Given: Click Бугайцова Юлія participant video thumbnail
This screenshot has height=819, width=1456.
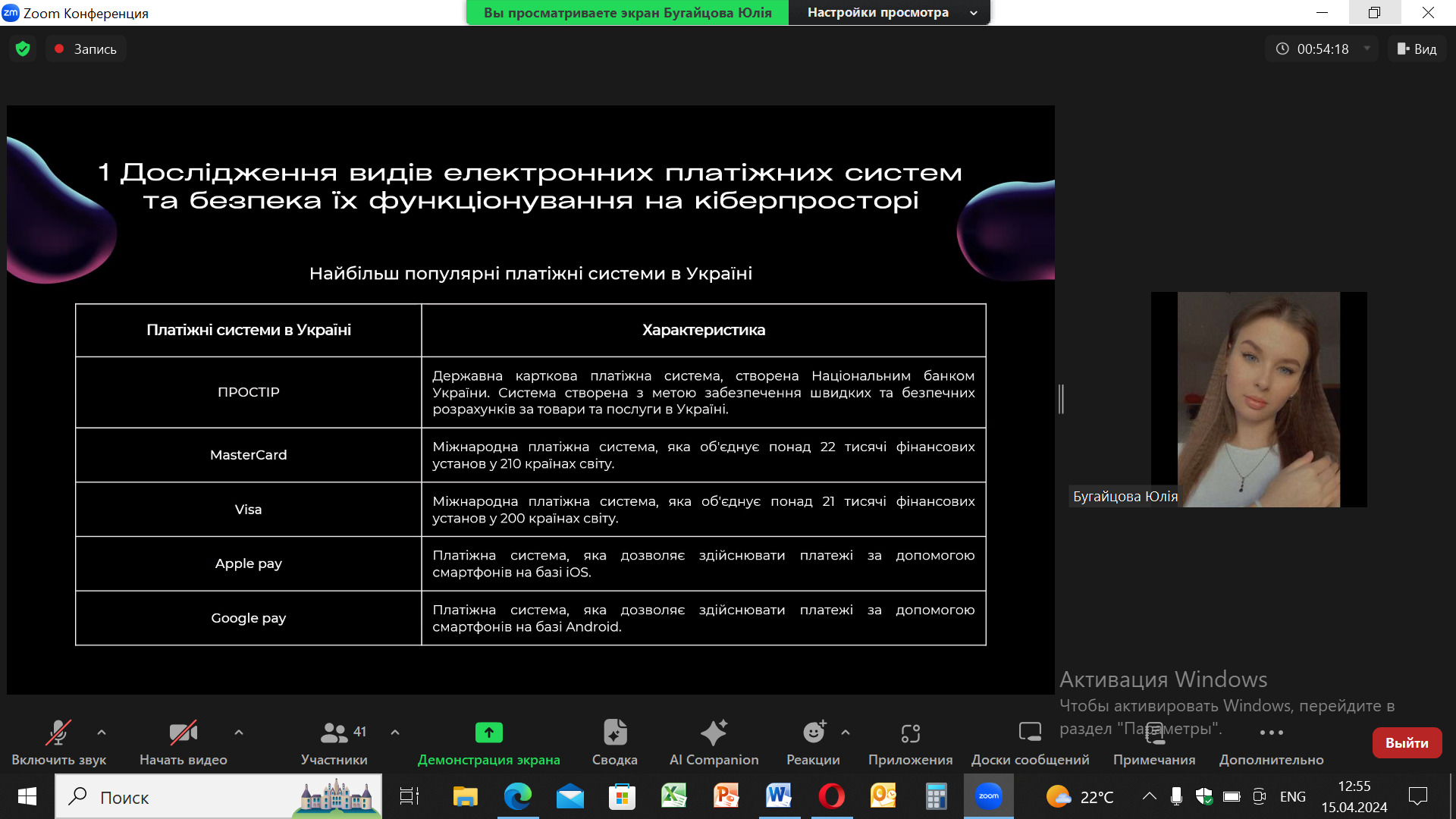Looking at the screenshot, I should click(1258, 400).
